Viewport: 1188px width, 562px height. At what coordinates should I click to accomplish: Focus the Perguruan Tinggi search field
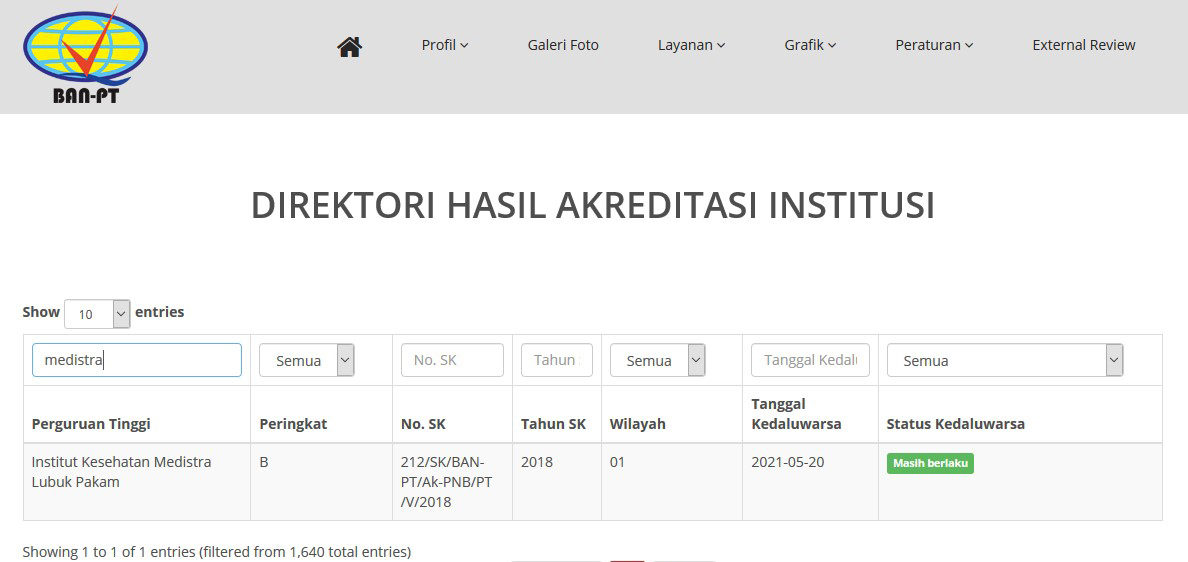(136, 360)
